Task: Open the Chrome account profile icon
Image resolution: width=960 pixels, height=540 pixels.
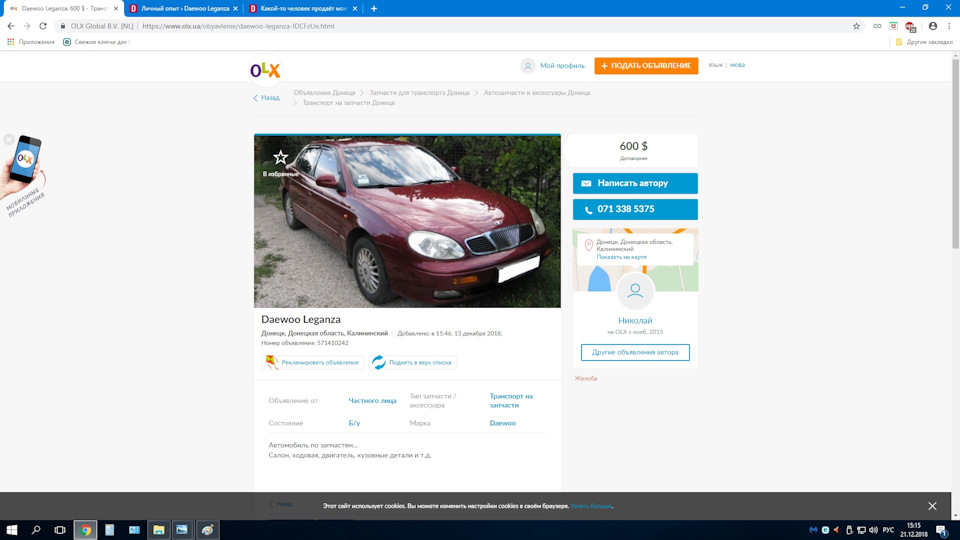Action: 932,26
